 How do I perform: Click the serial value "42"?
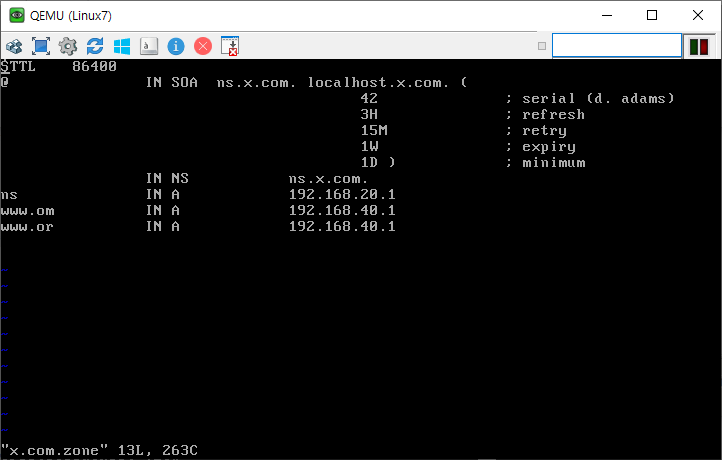click(x=369, y=98)
